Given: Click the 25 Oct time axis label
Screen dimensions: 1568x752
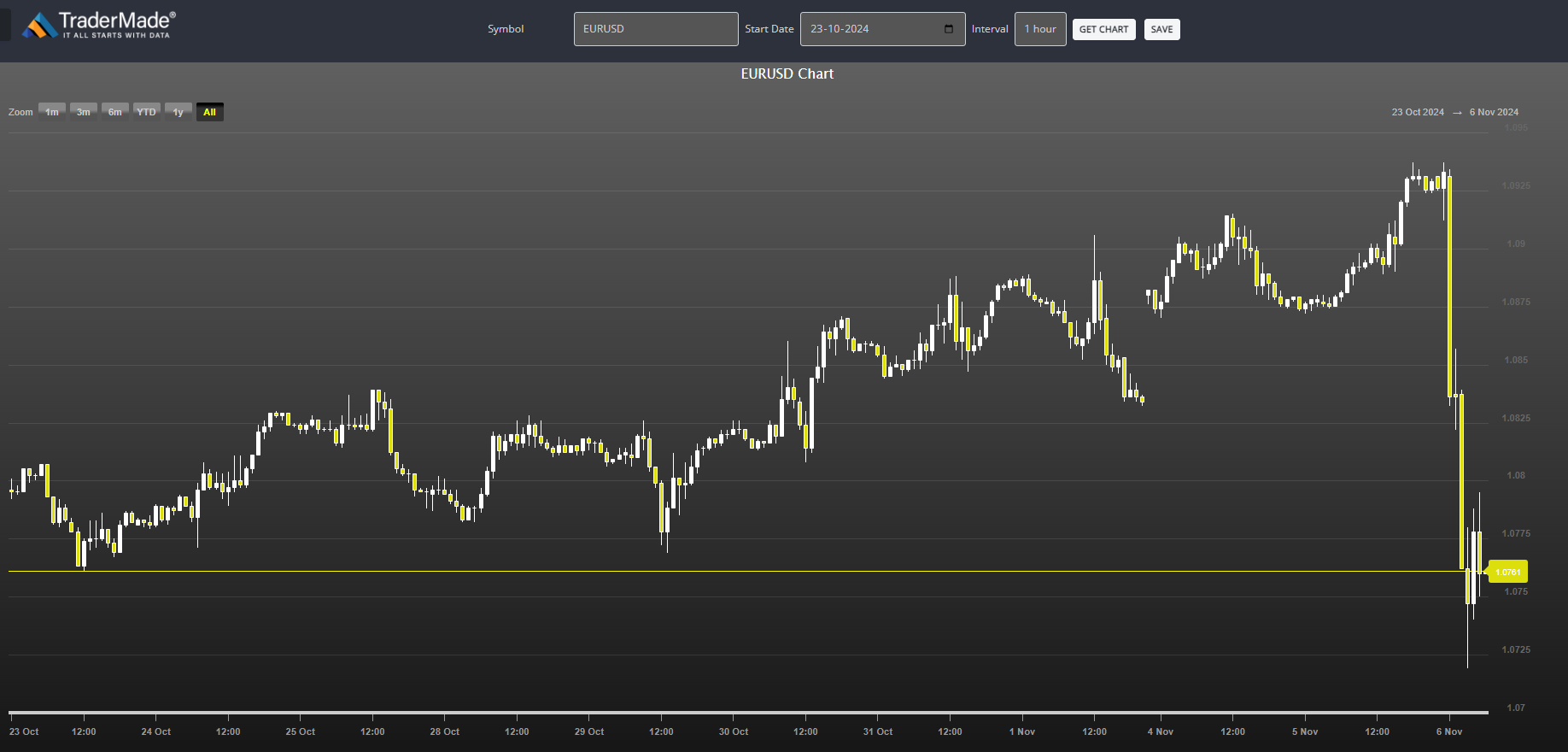Looking at the screenshot, I should (301, 731).
